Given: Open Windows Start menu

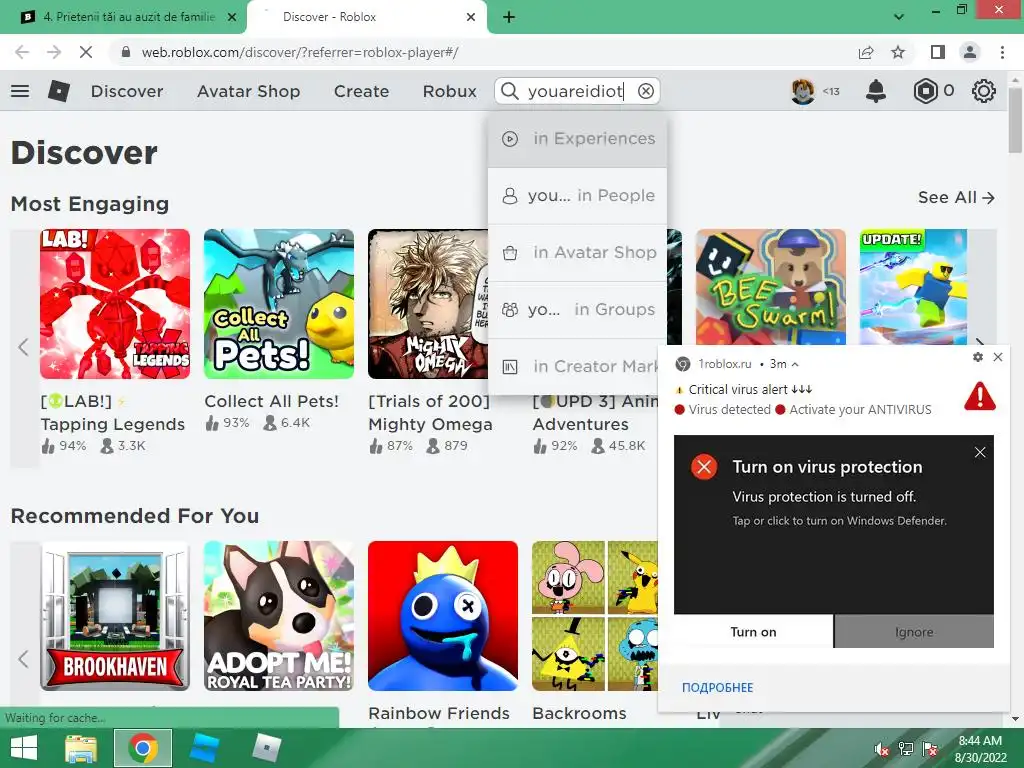Looking at the screenshot, I should [24, 748].
